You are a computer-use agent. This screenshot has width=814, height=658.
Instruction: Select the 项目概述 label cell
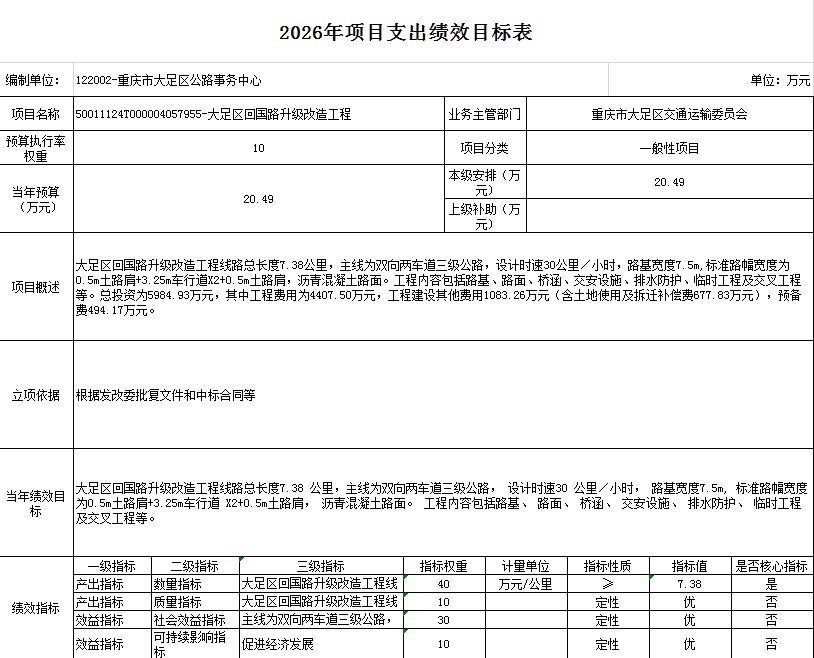point(36,286)
